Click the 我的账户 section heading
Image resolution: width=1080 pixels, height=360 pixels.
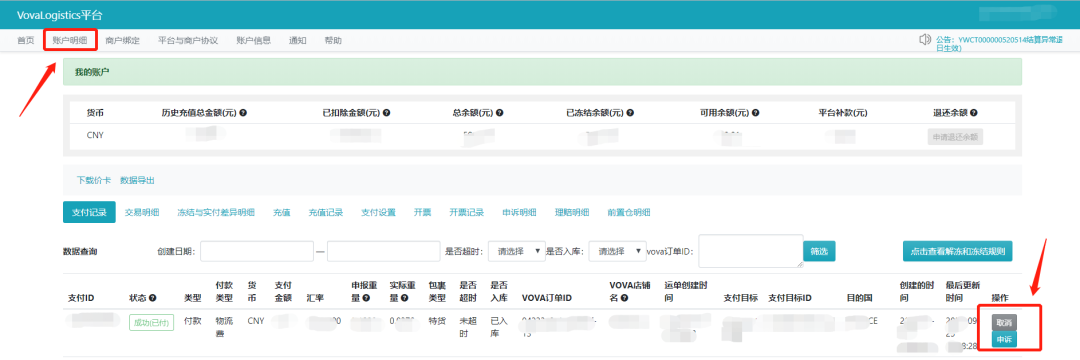tap(92, 72)
